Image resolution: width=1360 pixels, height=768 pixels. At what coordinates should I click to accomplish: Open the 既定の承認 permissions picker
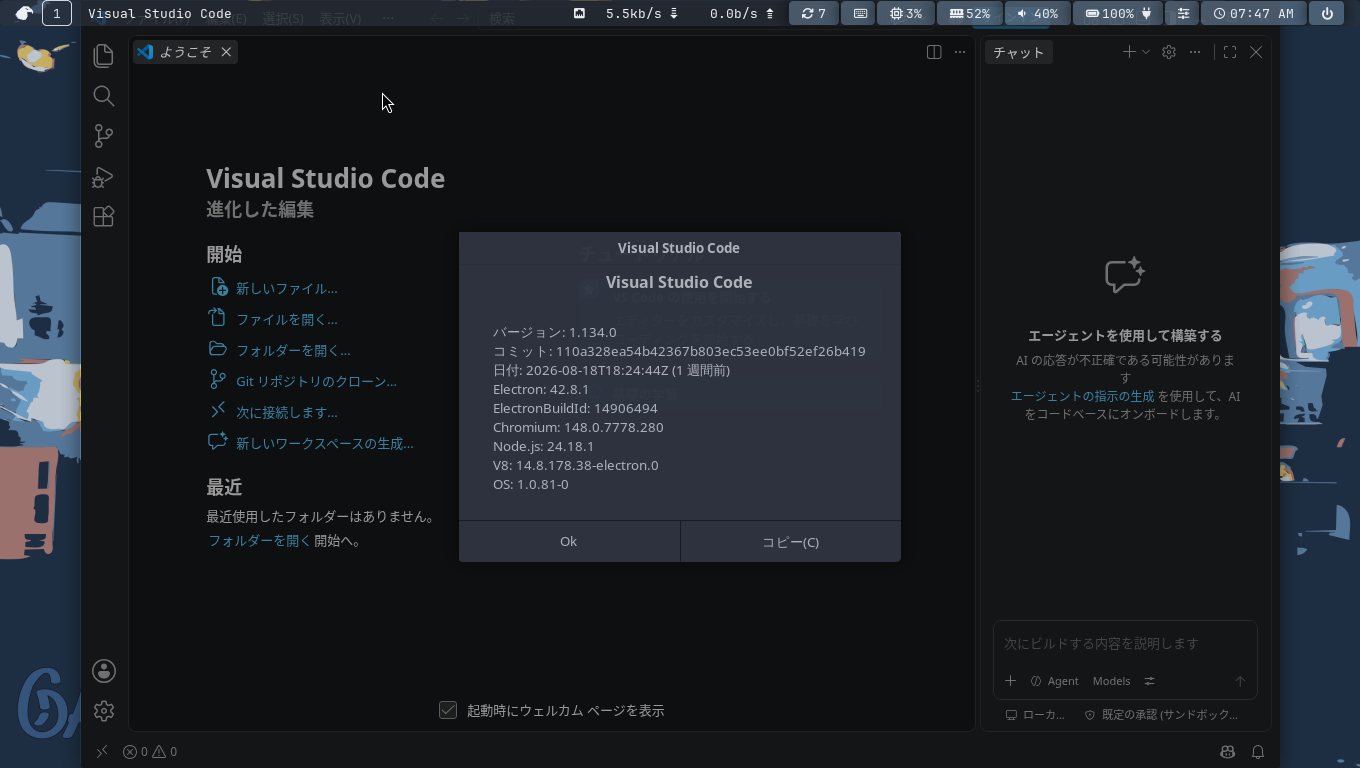click(x=1161, y=715)
